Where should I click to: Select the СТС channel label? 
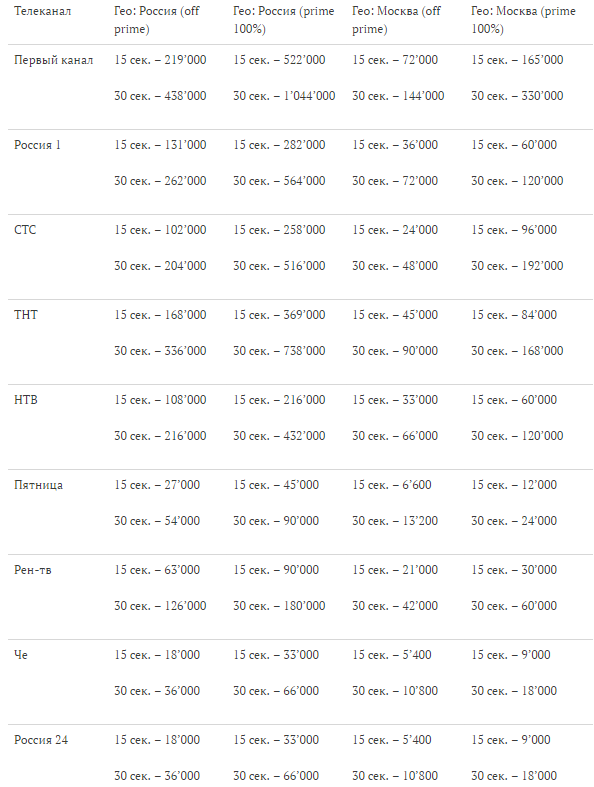(25, 230)
